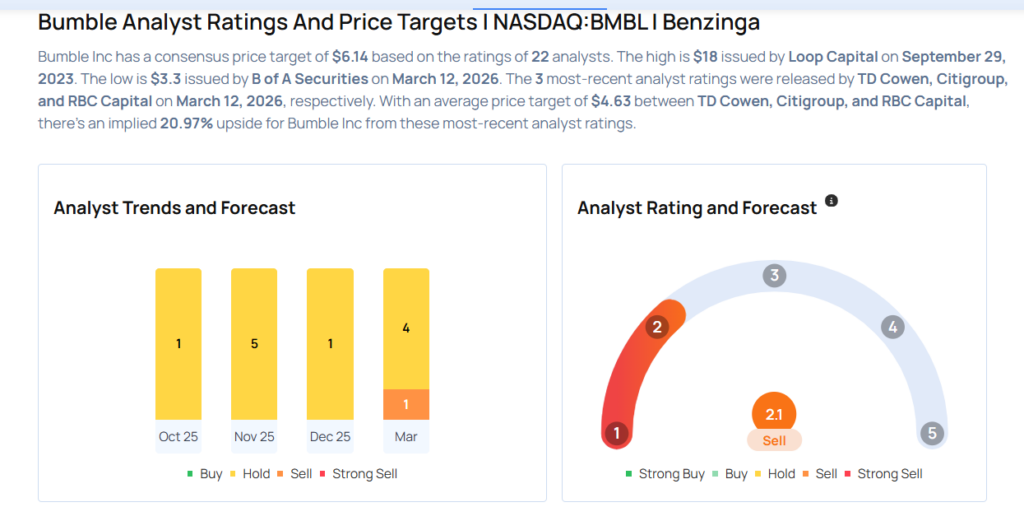Click the yellow Hold segment in Mar bar
This screenshot has height=507, width=1024.
(406, 328)
